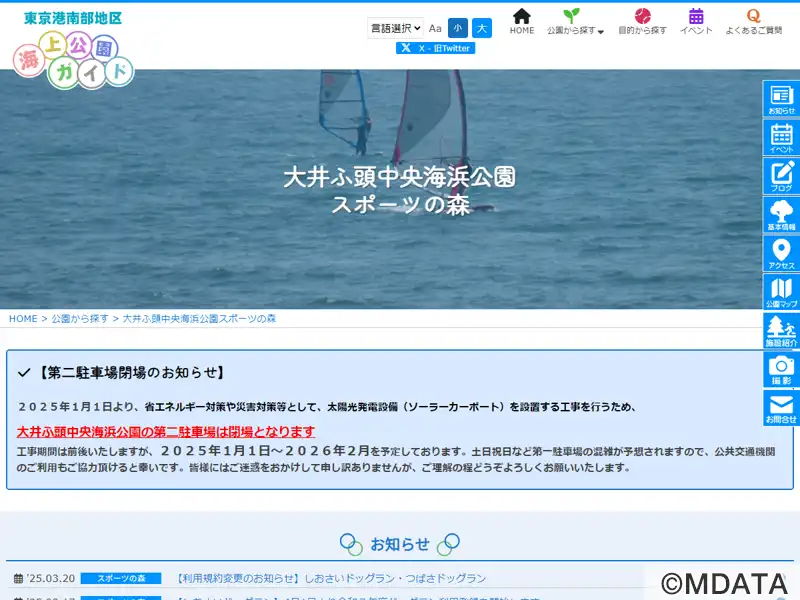
Task: Open 基本情報 sidebar tree icon
Action: coord(781,215)
